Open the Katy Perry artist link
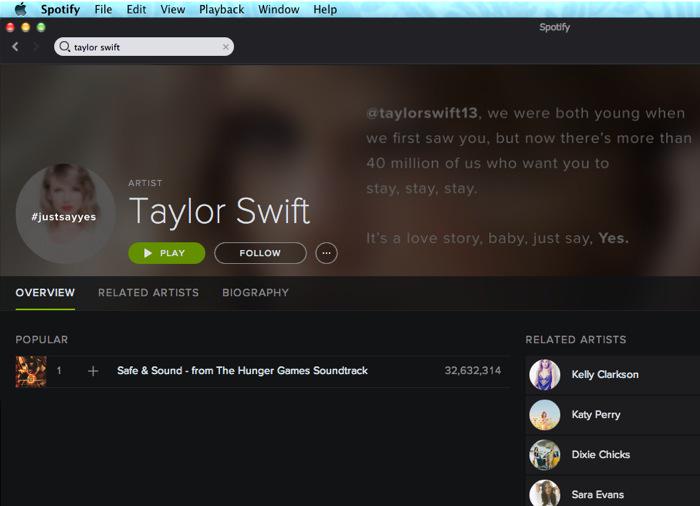Image resolution: width=700 pixels, height=506 pixels. coord(596,414)
